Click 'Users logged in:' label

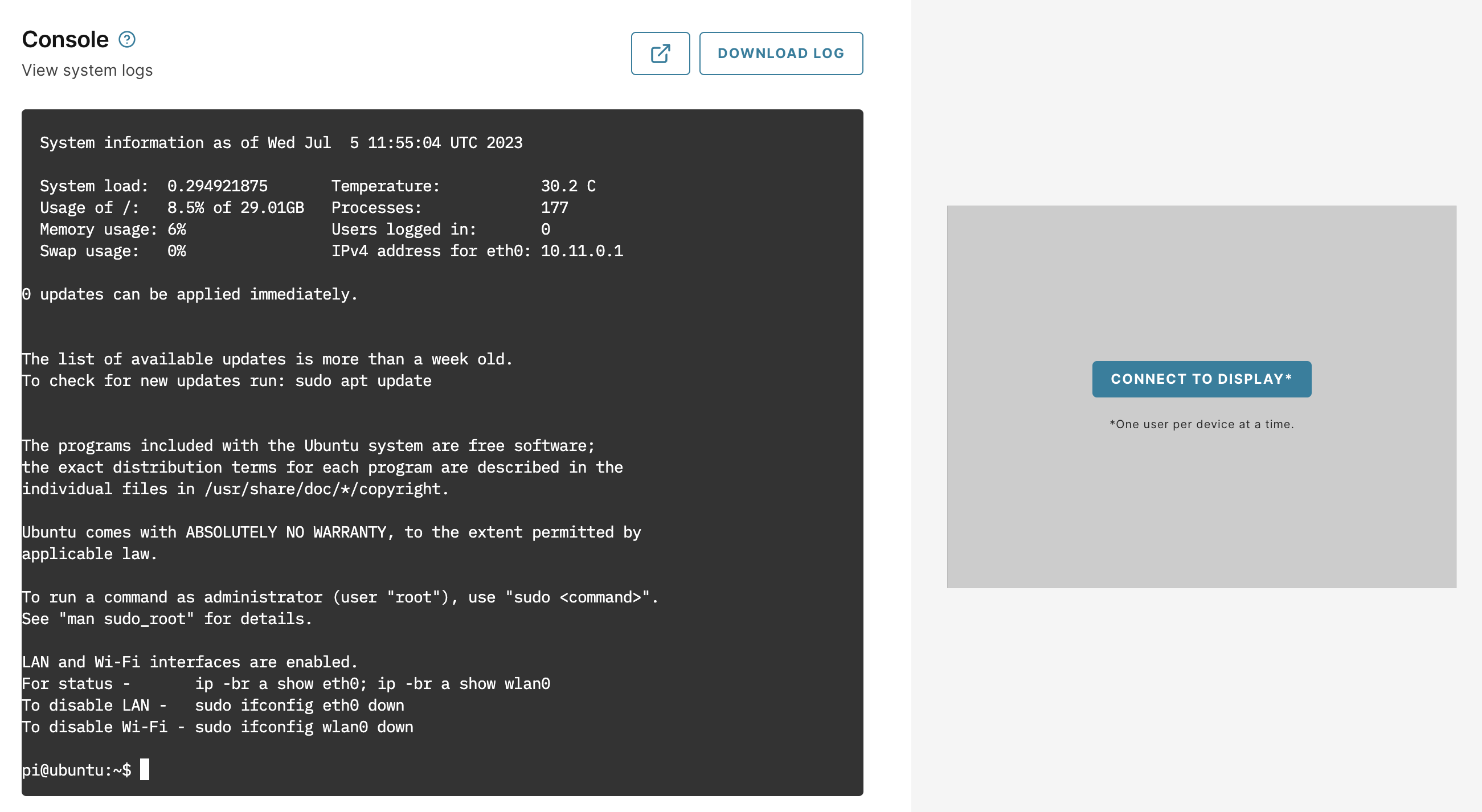coord(404,229)
